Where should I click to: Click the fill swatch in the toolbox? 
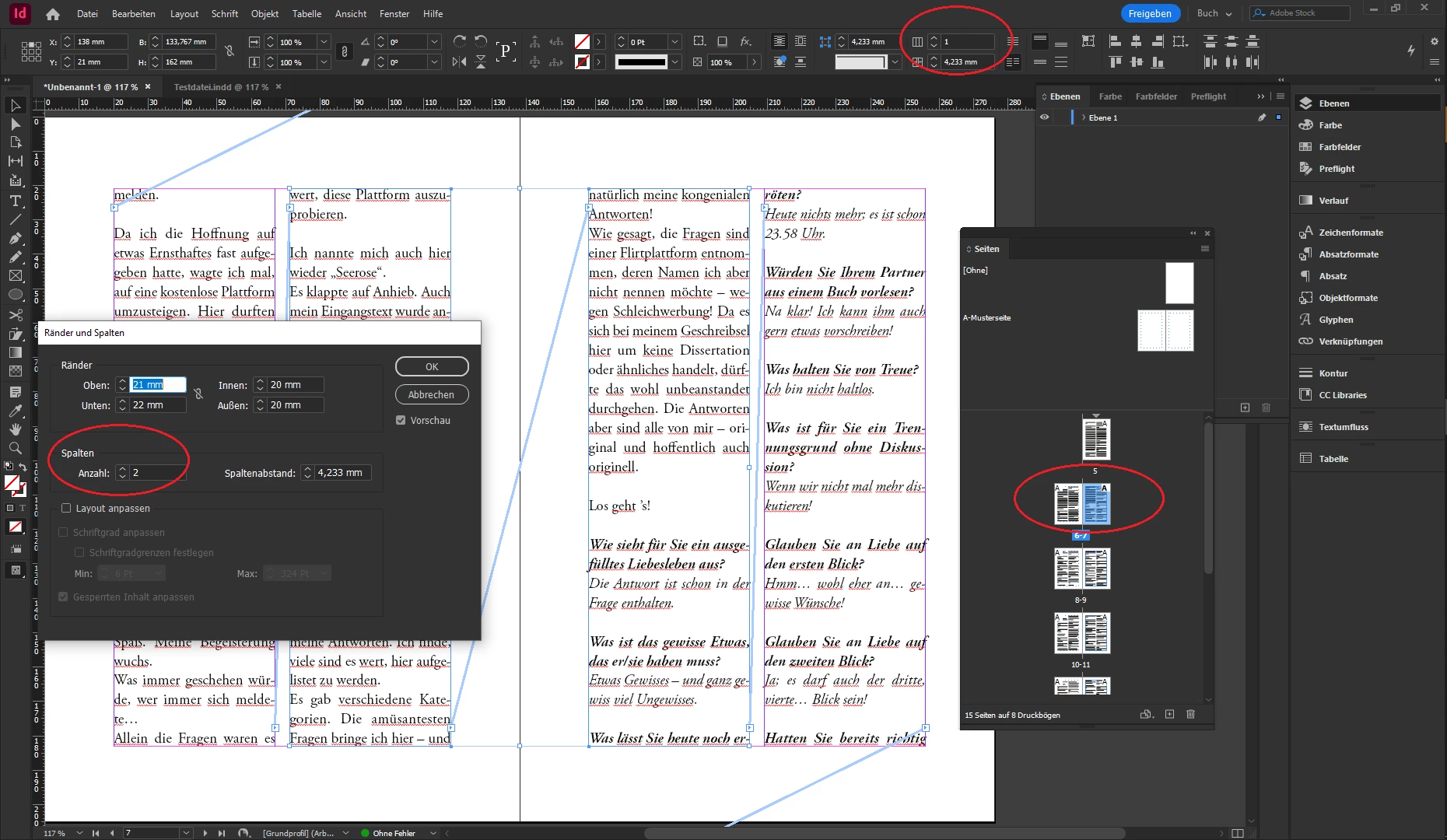[11, 483]
